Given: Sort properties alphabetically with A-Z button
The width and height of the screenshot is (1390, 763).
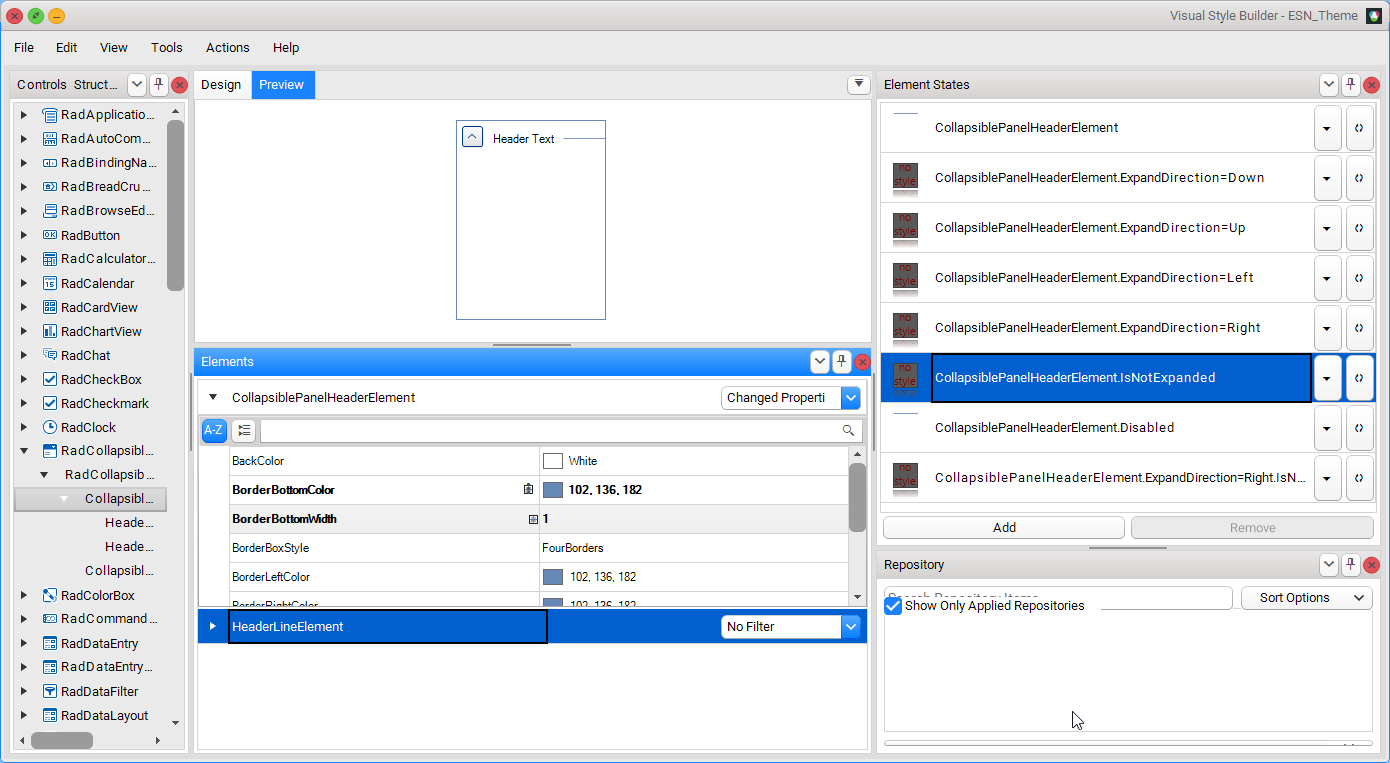Looking at the screenshot, I should pos(214,430).
